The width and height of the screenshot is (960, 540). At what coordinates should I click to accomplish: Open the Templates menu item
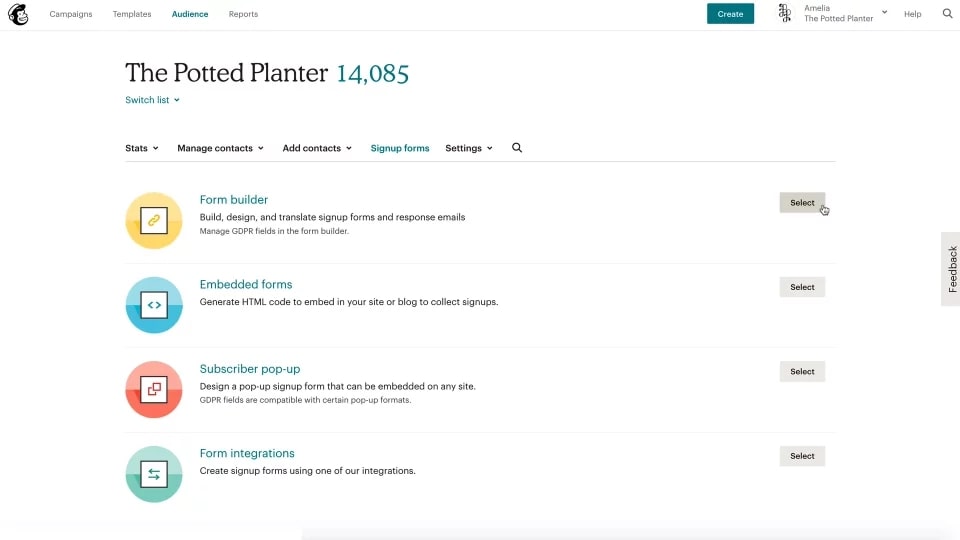(x=132, y=14)
